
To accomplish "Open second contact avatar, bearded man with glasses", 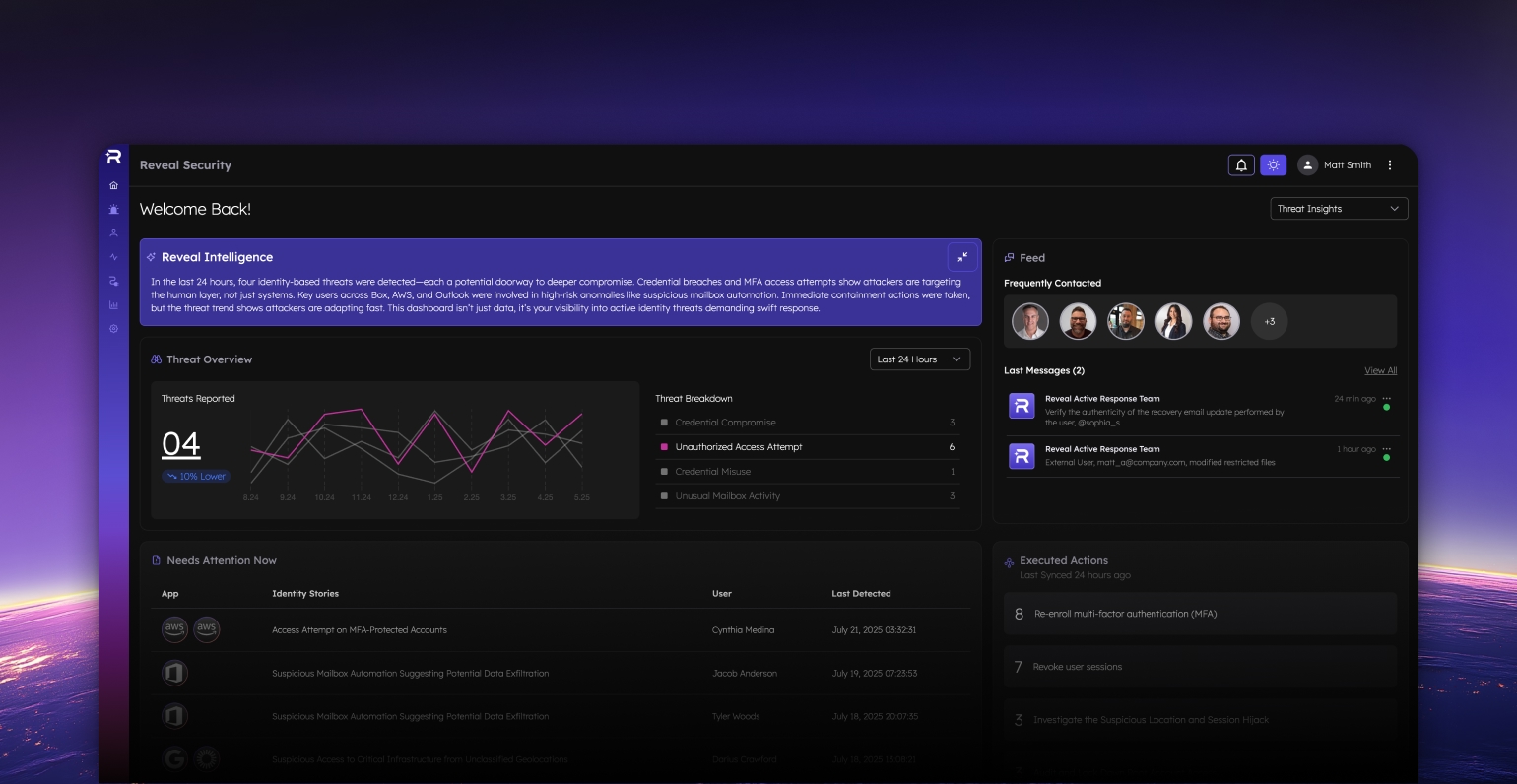I will [1078, 321].
